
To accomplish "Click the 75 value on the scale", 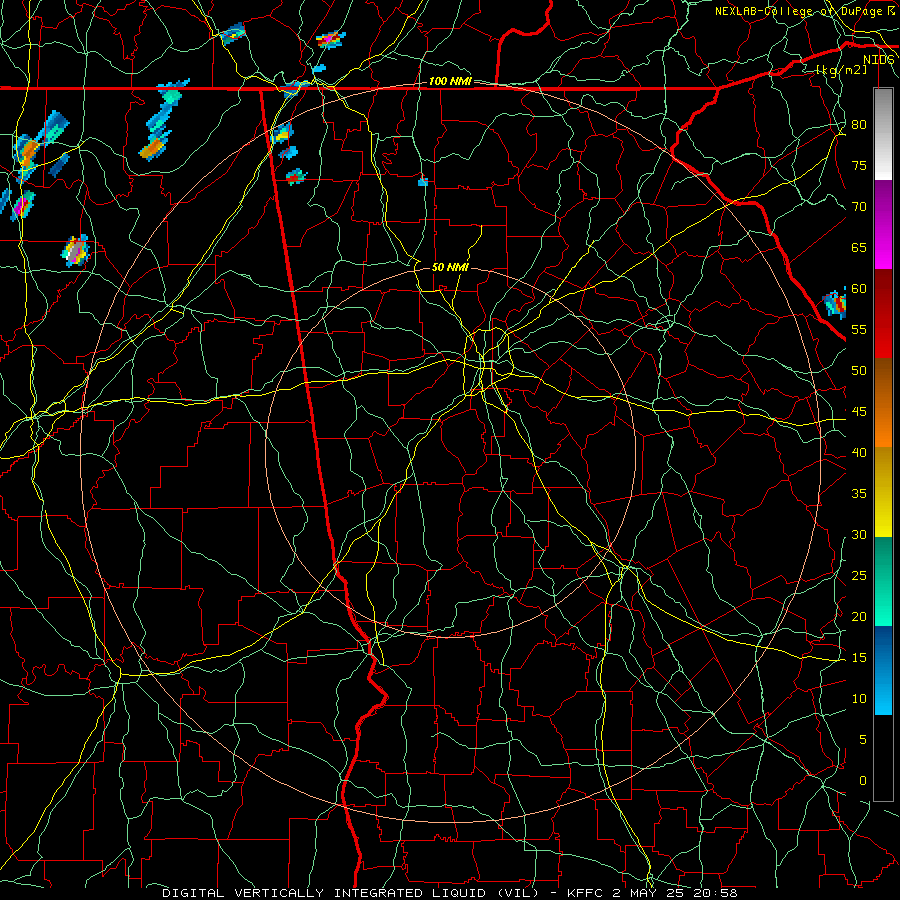I will click(859, 166).
